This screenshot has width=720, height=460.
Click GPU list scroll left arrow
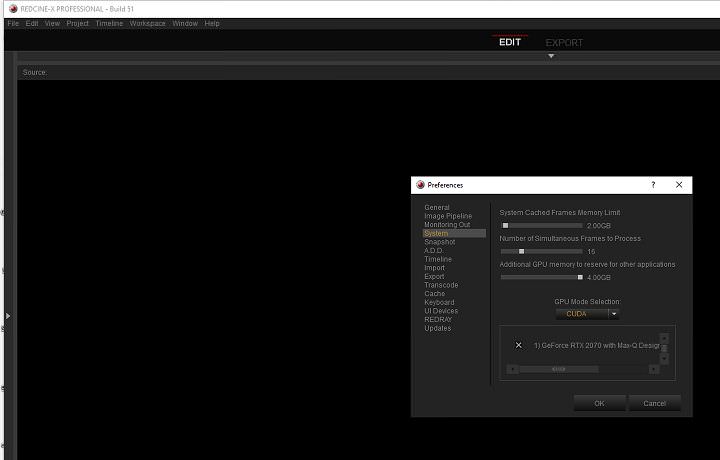coord(512,369)
